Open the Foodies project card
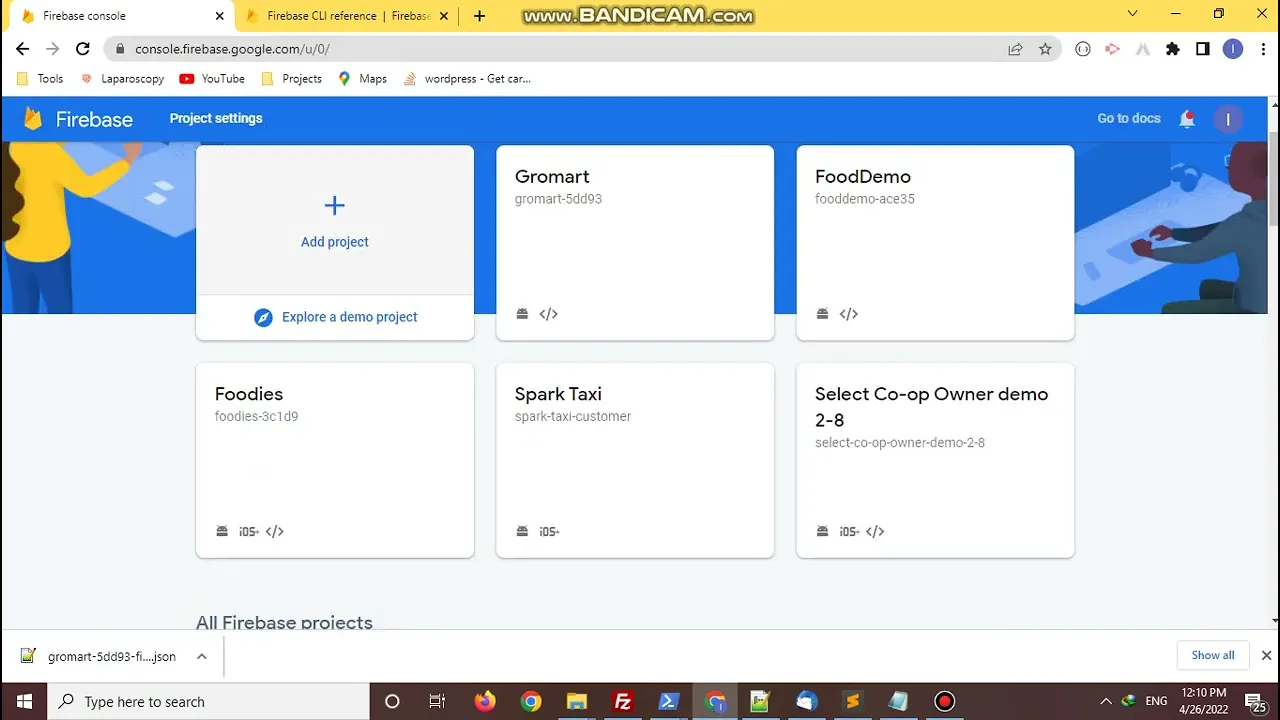The image size is (1280, 720). pos(335,460)
